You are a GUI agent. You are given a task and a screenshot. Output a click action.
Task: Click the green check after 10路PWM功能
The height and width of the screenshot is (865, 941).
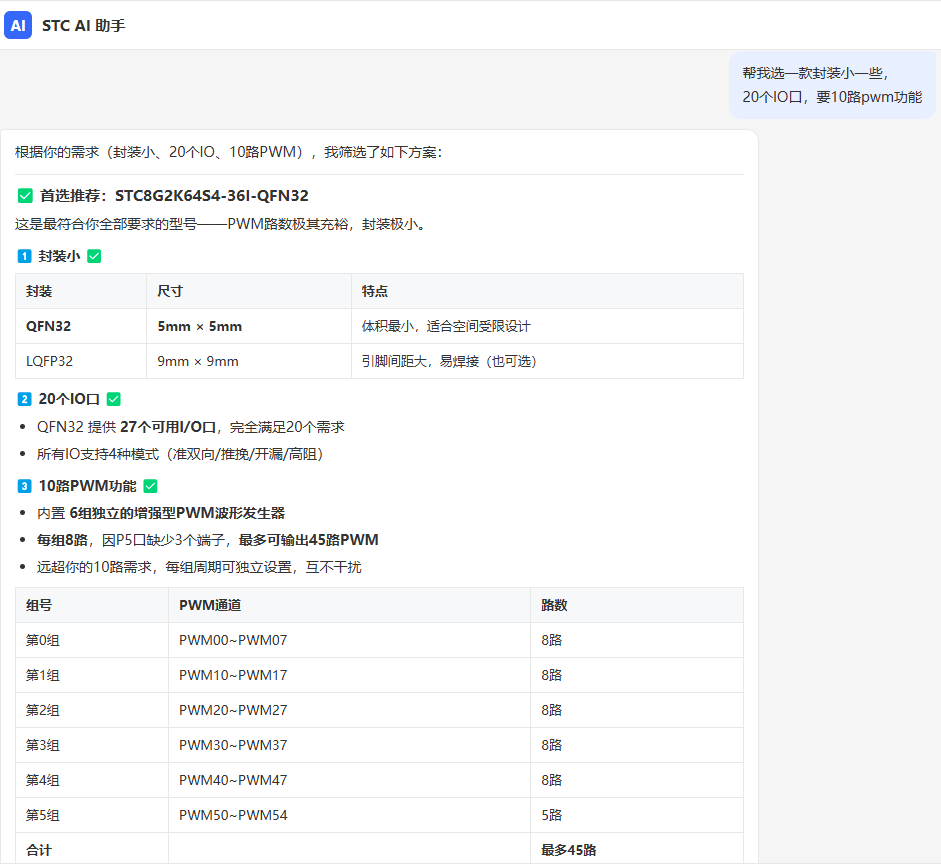pyautogui.click(x=151, y=486)
